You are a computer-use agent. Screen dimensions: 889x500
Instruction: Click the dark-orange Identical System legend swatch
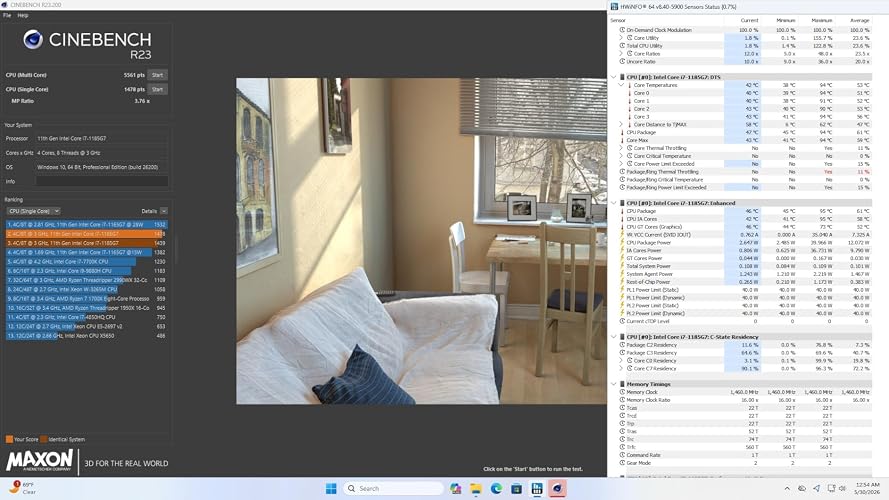pyautogui.click(x=44, y=439)
